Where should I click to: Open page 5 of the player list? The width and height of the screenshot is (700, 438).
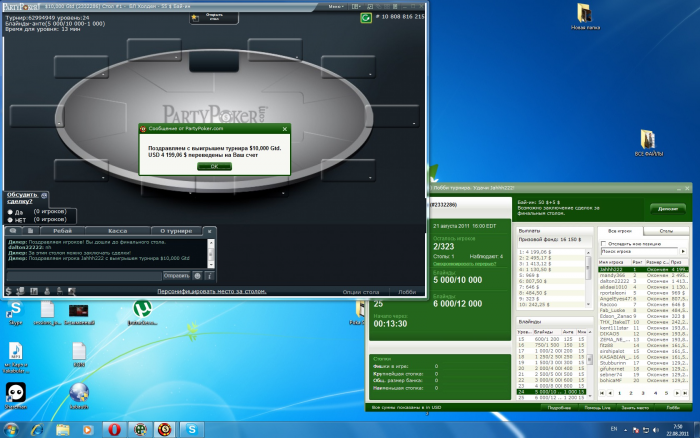click(x=667, y=393)
